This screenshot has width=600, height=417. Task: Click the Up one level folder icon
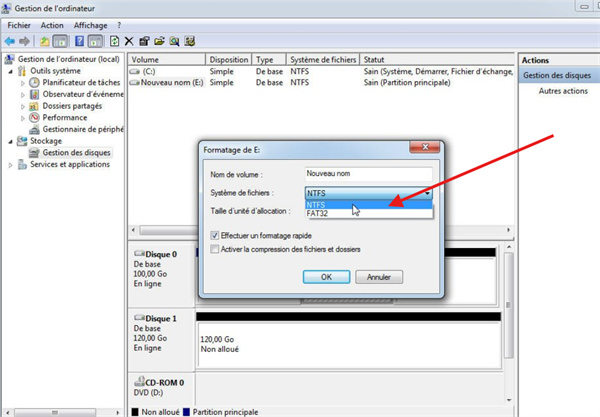(x=45, y=41)
